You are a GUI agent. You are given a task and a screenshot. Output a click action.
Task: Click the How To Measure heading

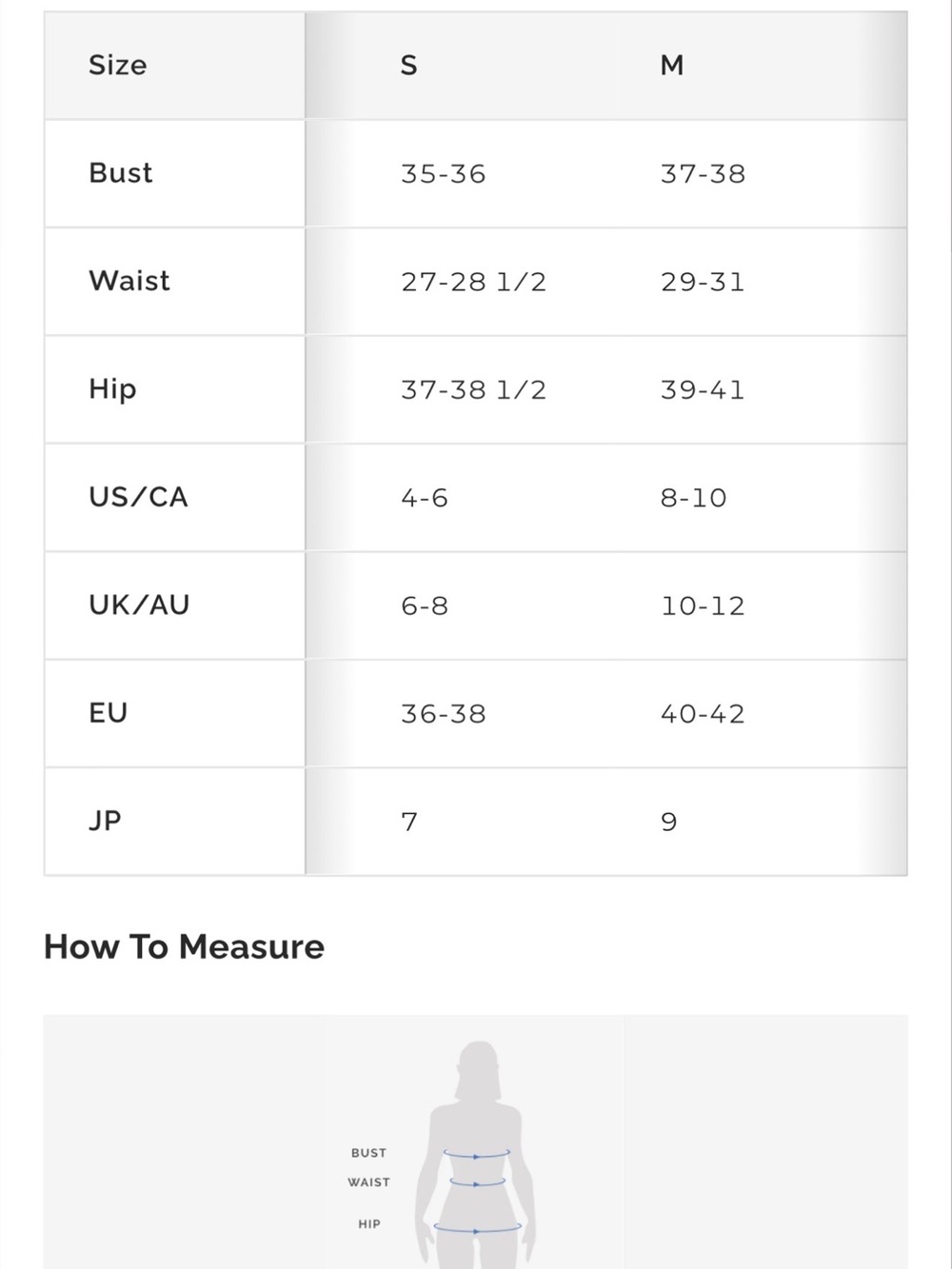[x=184, y=947]
